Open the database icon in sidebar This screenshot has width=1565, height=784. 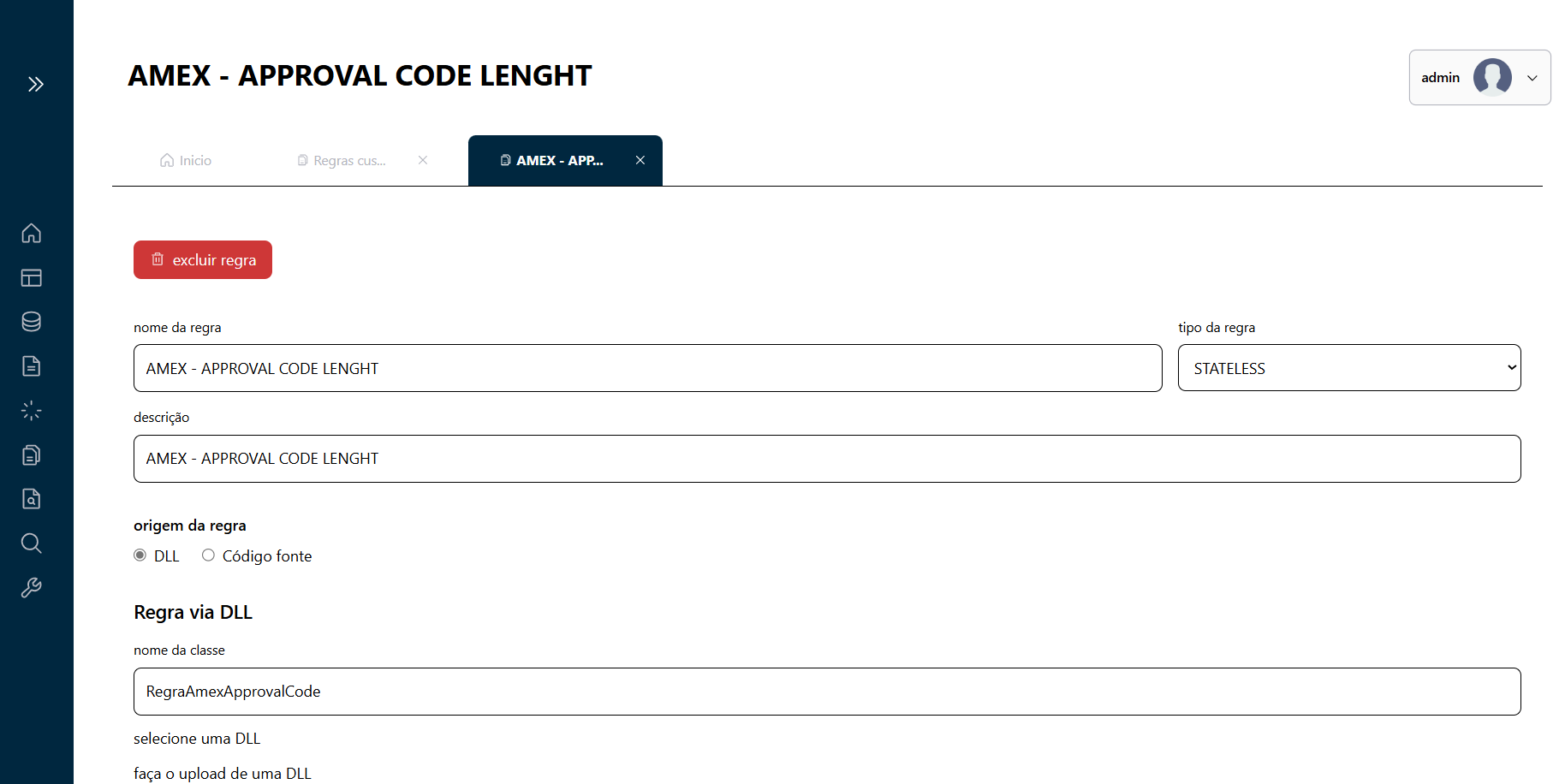point(32,322)
